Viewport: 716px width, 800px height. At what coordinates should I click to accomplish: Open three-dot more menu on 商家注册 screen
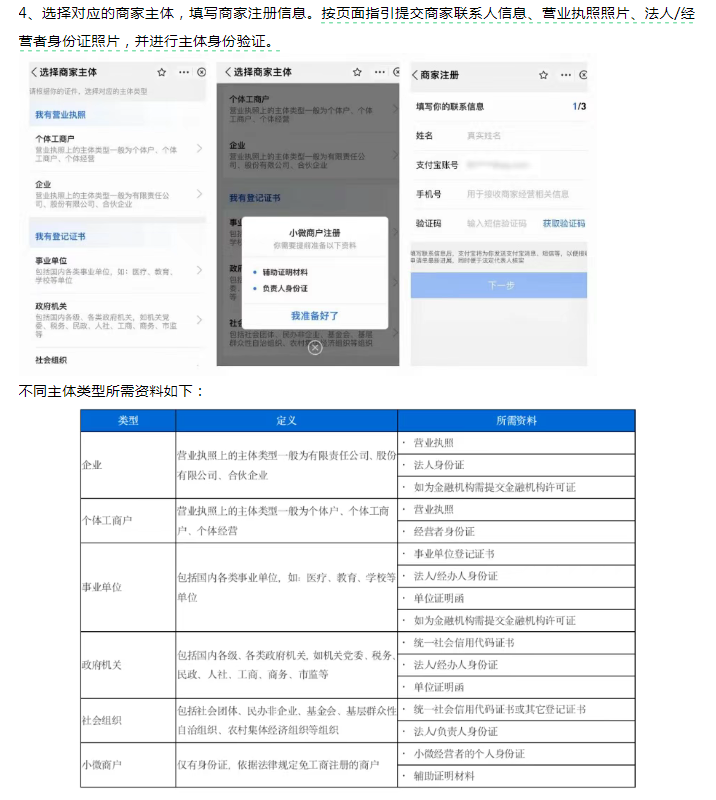point(565,75)
